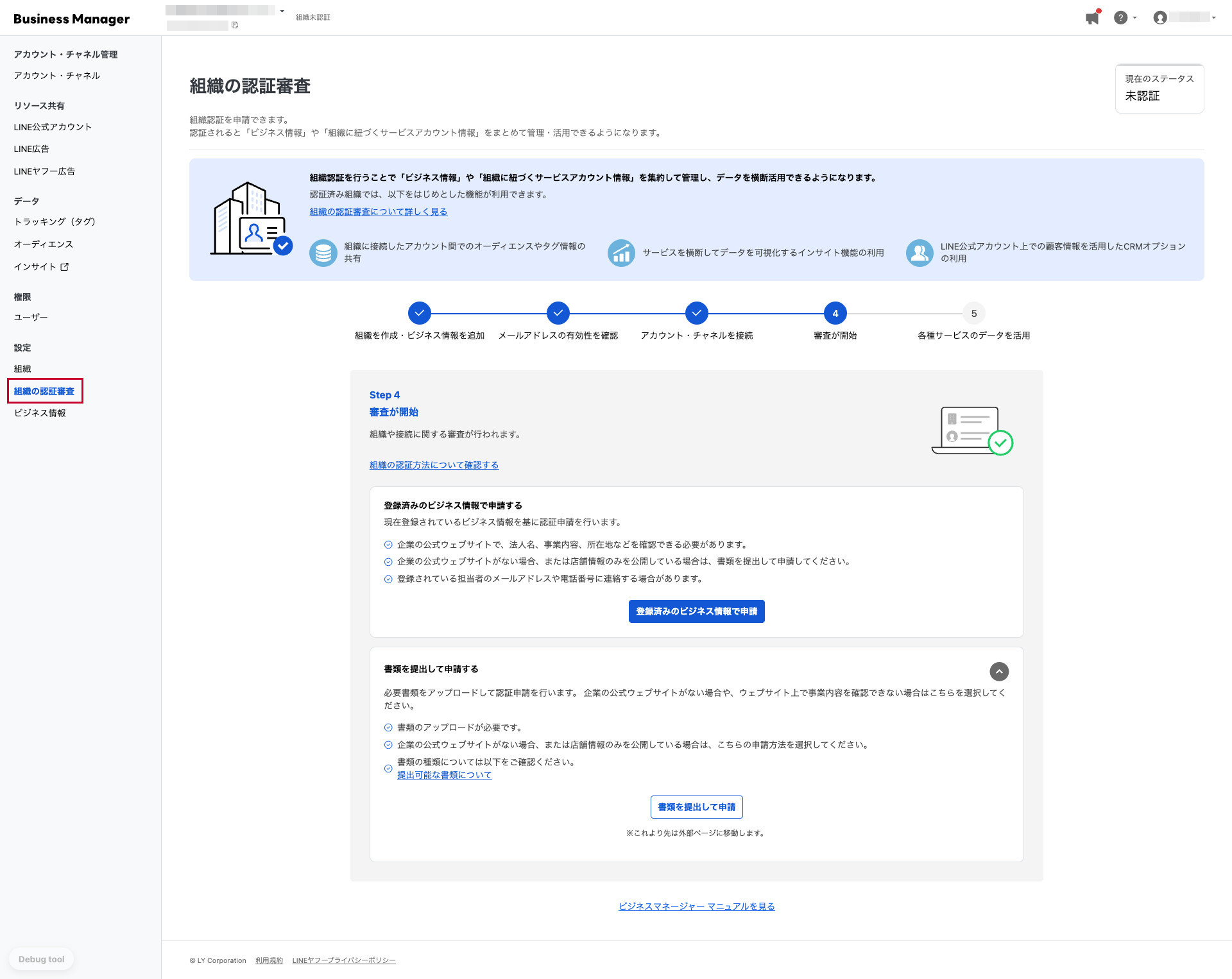Open オーディエンス in the sidebar
Viewport: 1232px width, 979px height.
44,244
